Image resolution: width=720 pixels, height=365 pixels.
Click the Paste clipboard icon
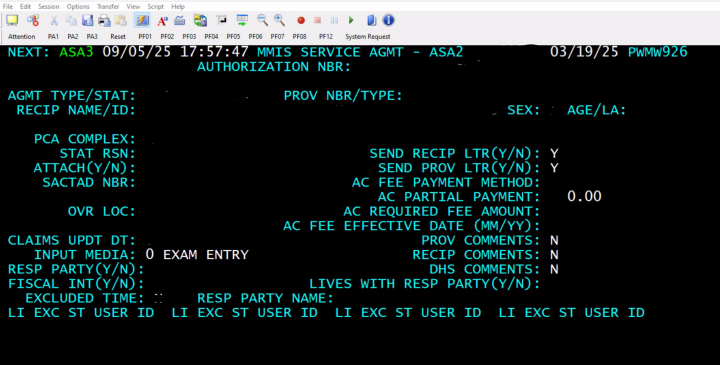[x=121, y=20]
